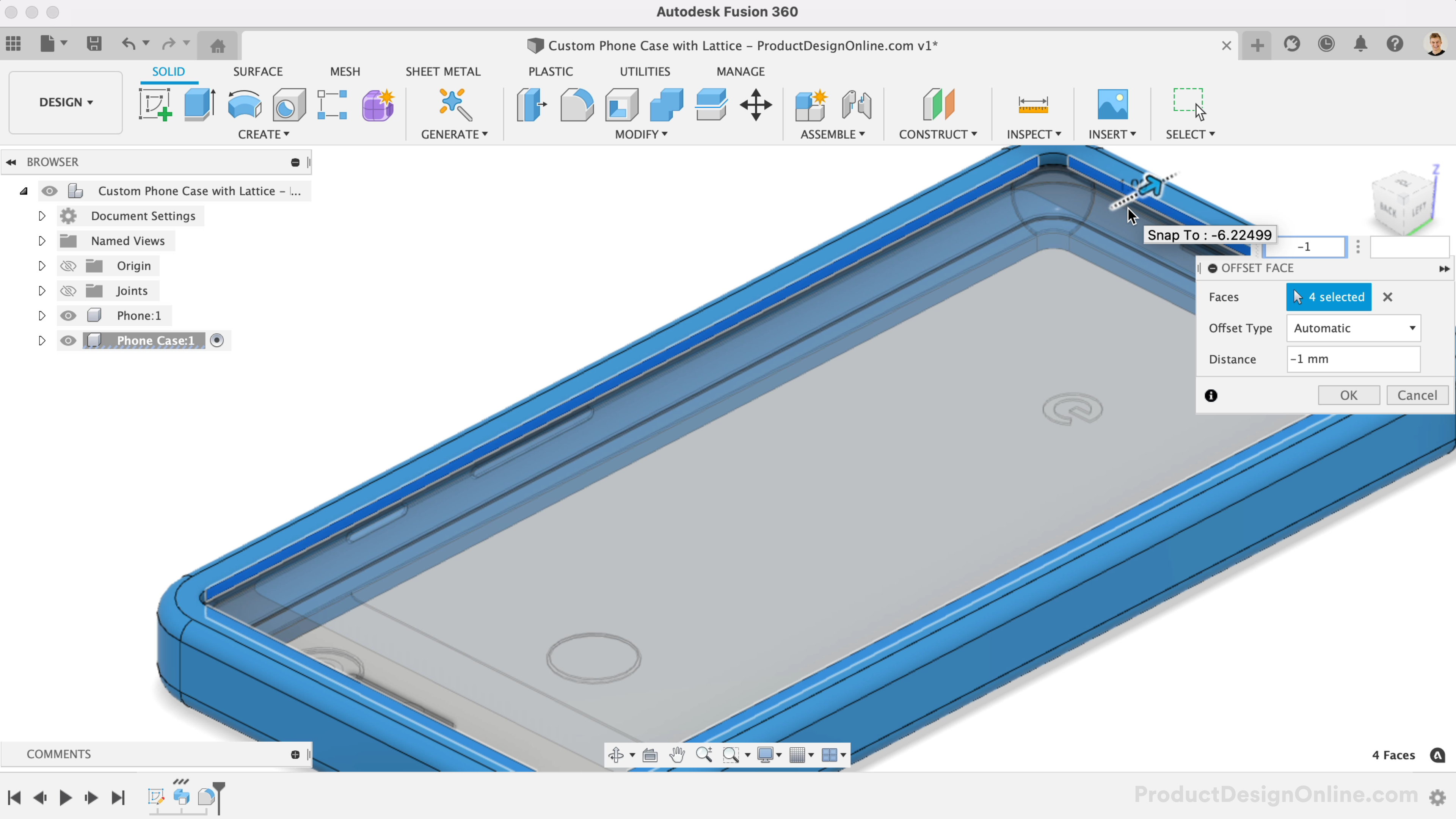
Task: Show the Origin folder
Action: coord(68,266)
